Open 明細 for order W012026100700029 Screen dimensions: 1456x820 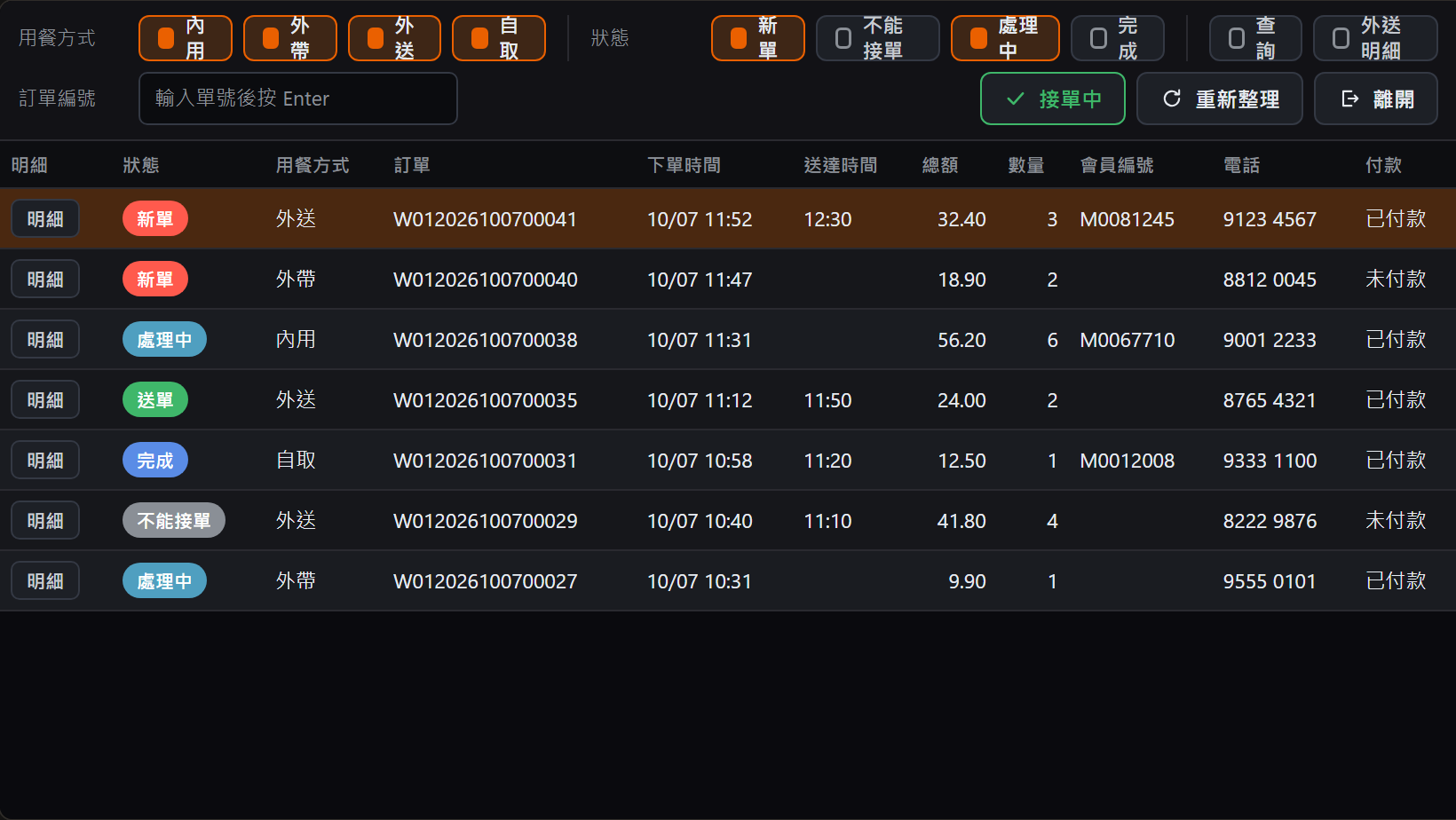pos(45,521)
